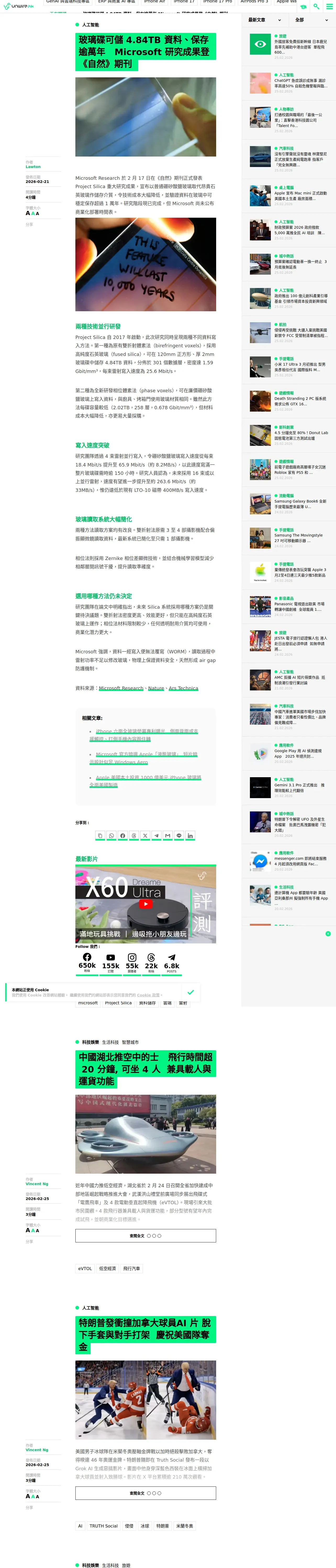
Task: Open the Nature source link
Action: point(156,688)
